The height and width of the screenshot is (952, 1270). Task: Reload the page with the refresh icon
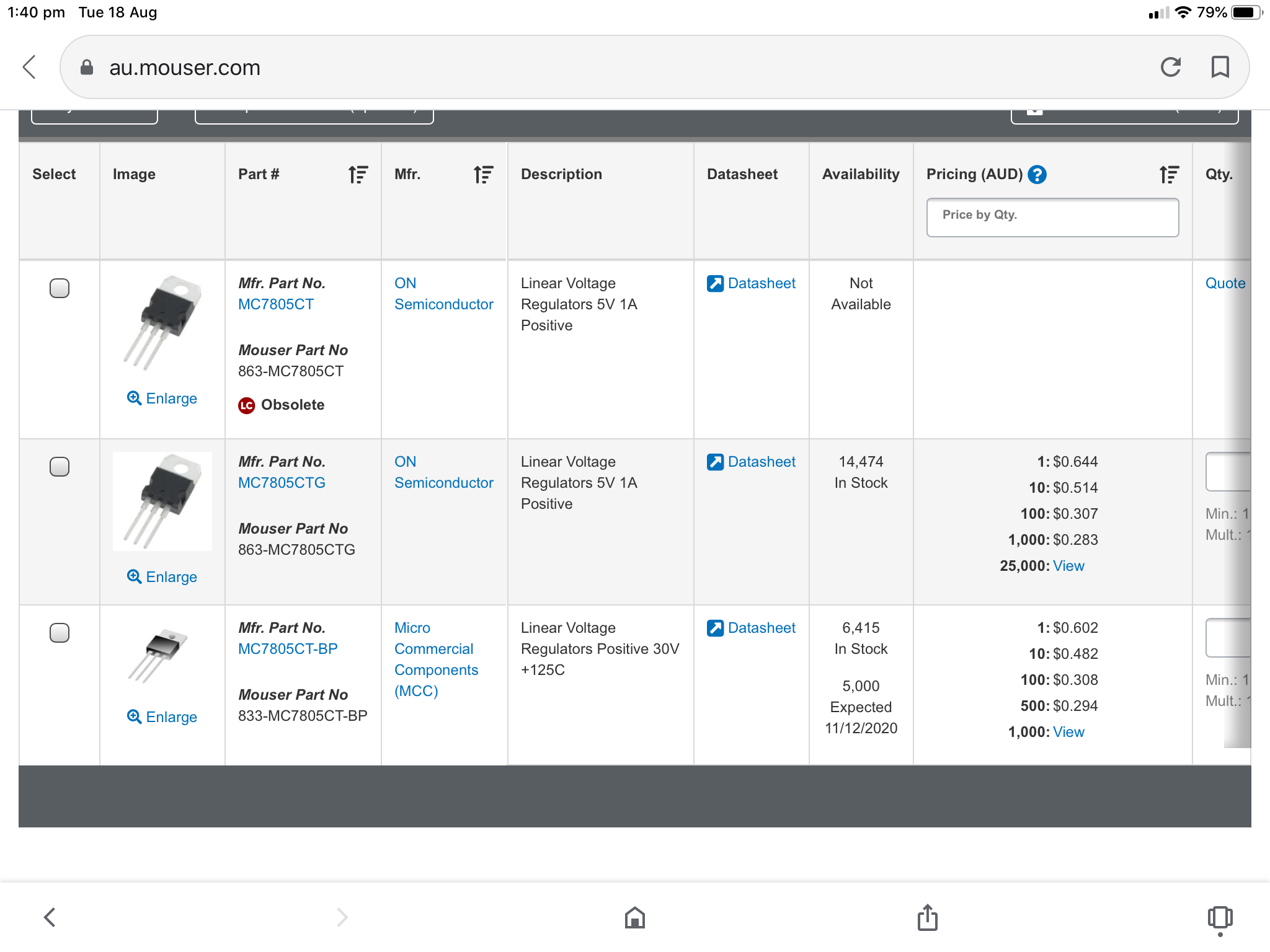[1171, 67]
